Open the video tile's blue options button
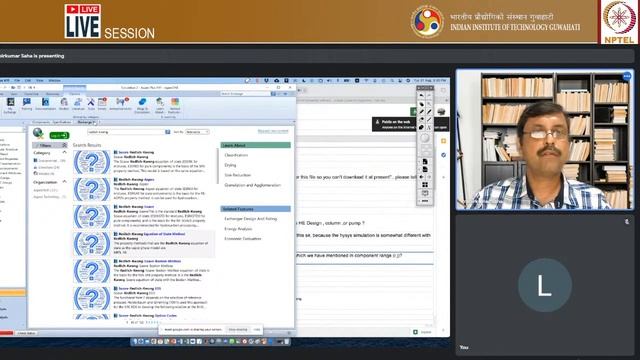The width and height of the screenshot is (640, 360). (x=627, y=76)
